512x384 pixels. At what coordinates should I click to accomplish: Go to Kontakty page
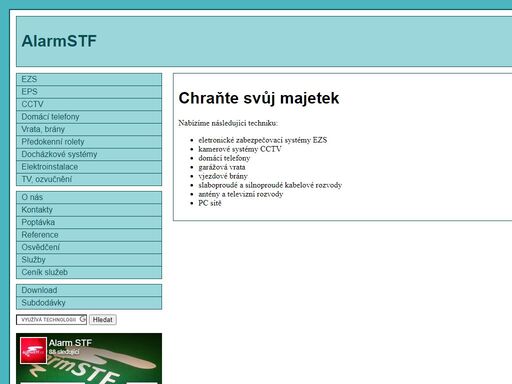[x=89, y=210]
